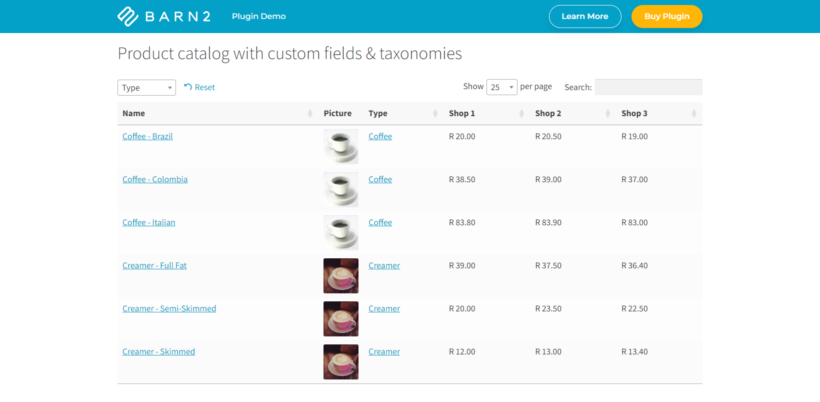820x402 pixels.
Task: Click the Reset arrow icon
Action: (x=188, y=87)
